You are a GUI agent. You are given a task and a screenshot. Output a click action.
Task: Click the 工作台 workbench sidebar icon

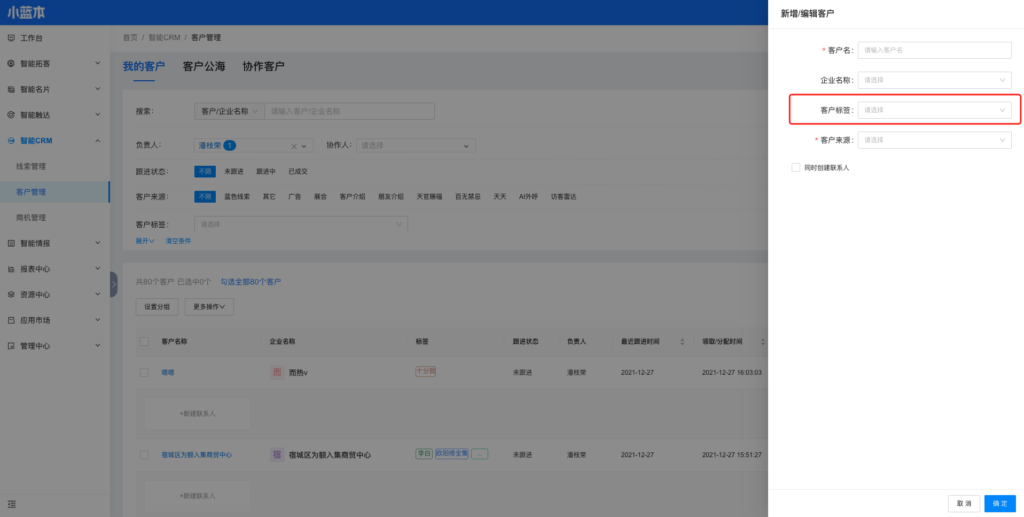coord(11,38)
